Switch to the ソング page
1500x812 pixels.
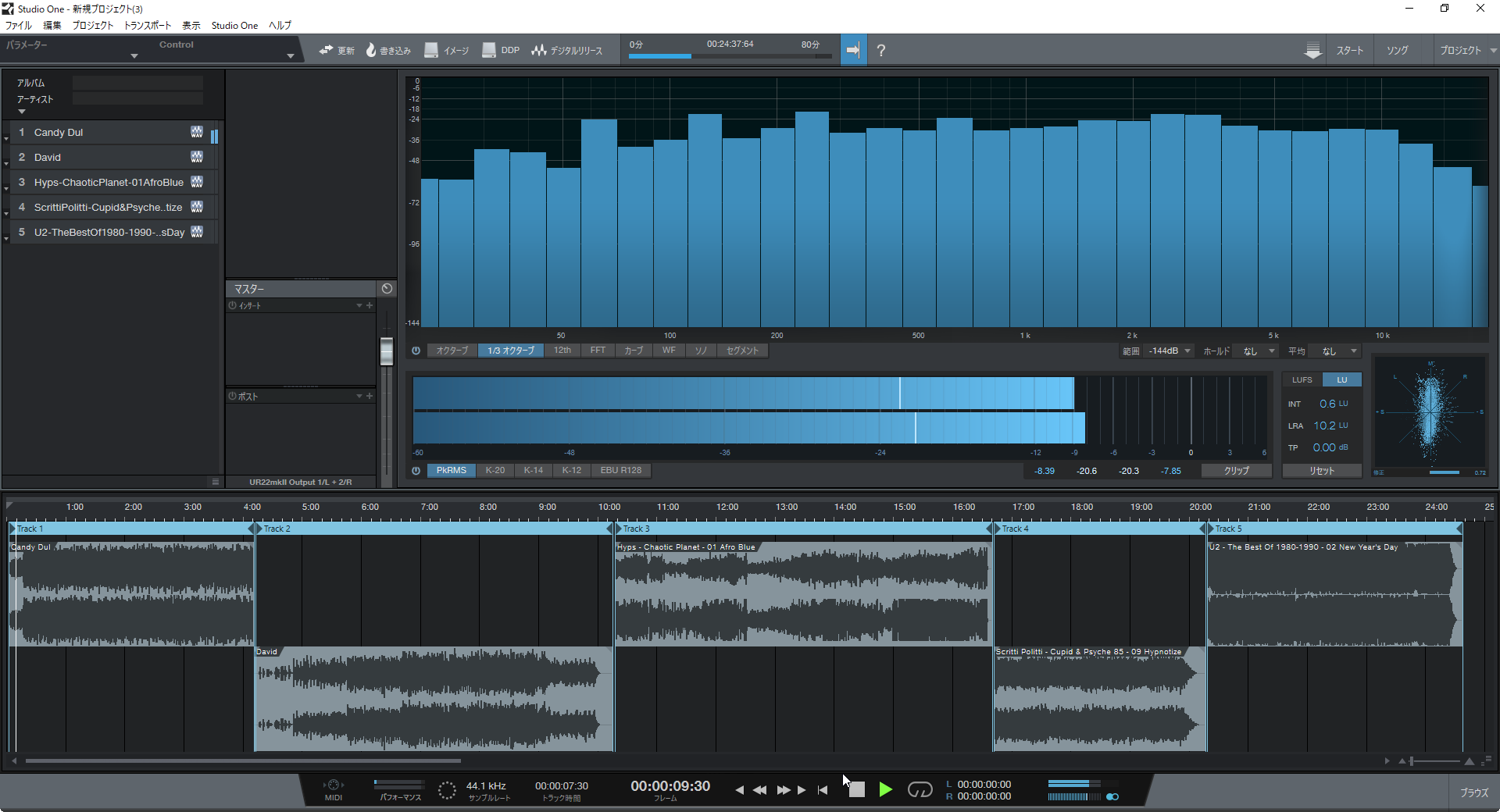[1397, 51]
